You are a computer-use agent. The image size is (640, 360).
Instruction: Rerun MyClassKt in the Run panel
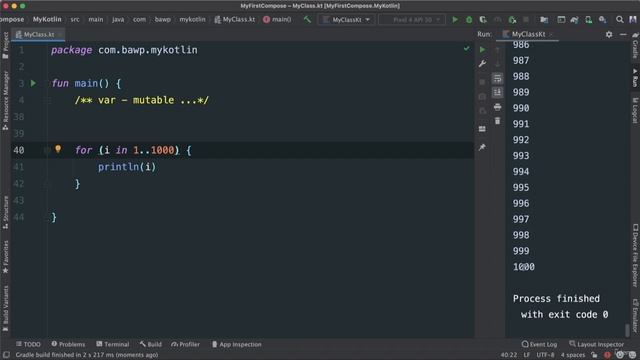point(482,49)
